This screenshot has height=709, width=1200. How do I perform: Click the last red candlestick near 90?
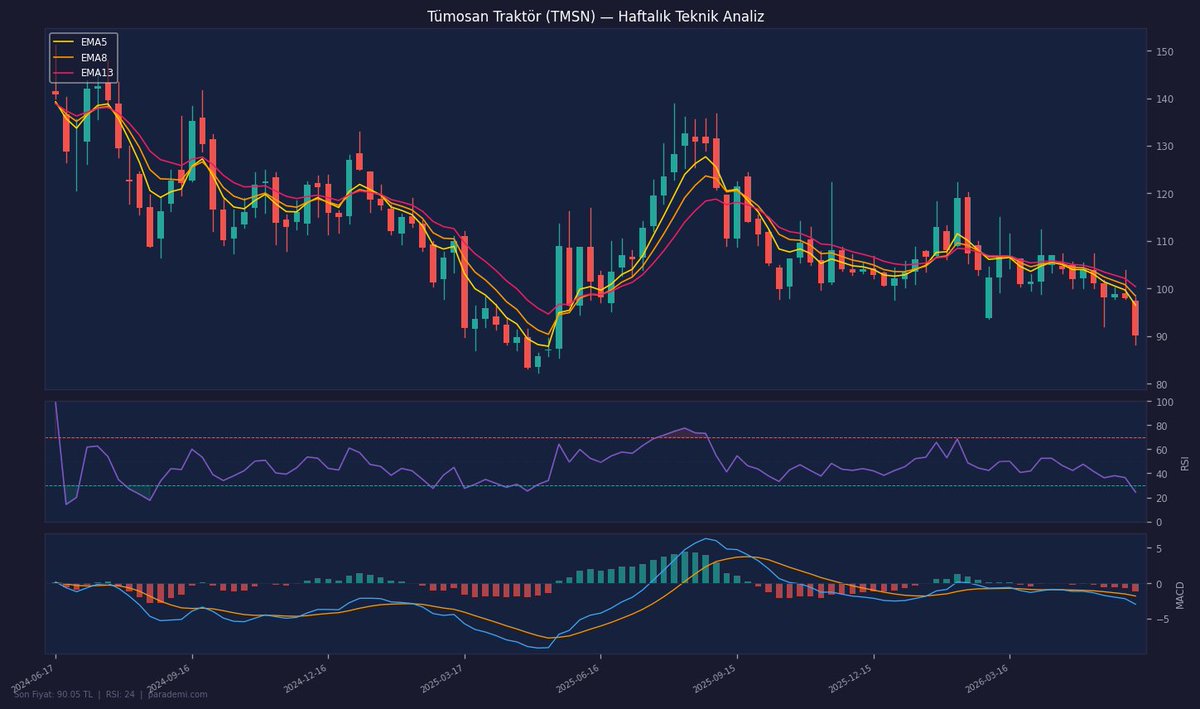coord(1135,318)
